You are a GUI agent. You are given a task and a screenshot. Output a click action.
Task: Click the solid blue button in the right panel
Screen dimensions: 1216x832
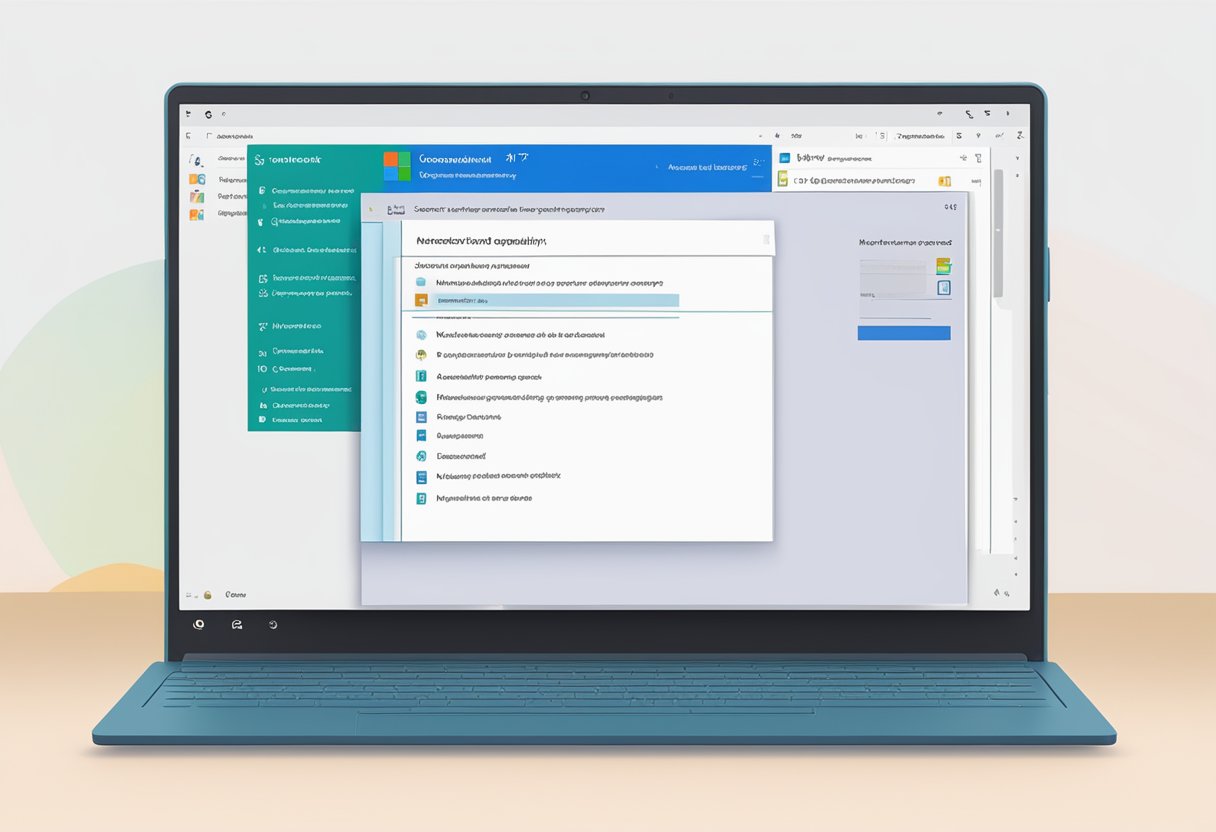(903, 333)
